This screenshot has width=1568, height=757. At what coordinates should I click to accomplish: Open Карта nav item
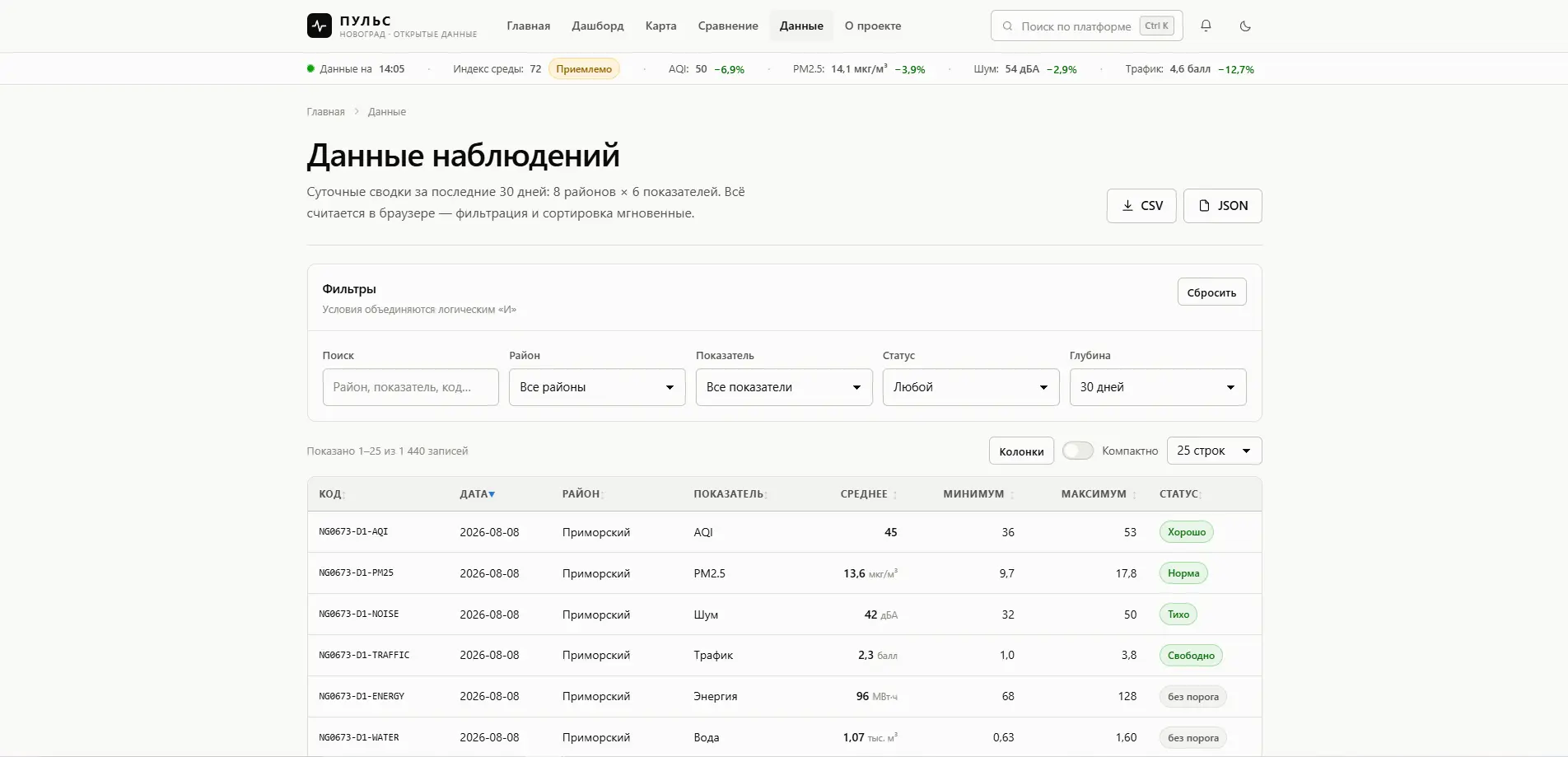pos(661,26)
